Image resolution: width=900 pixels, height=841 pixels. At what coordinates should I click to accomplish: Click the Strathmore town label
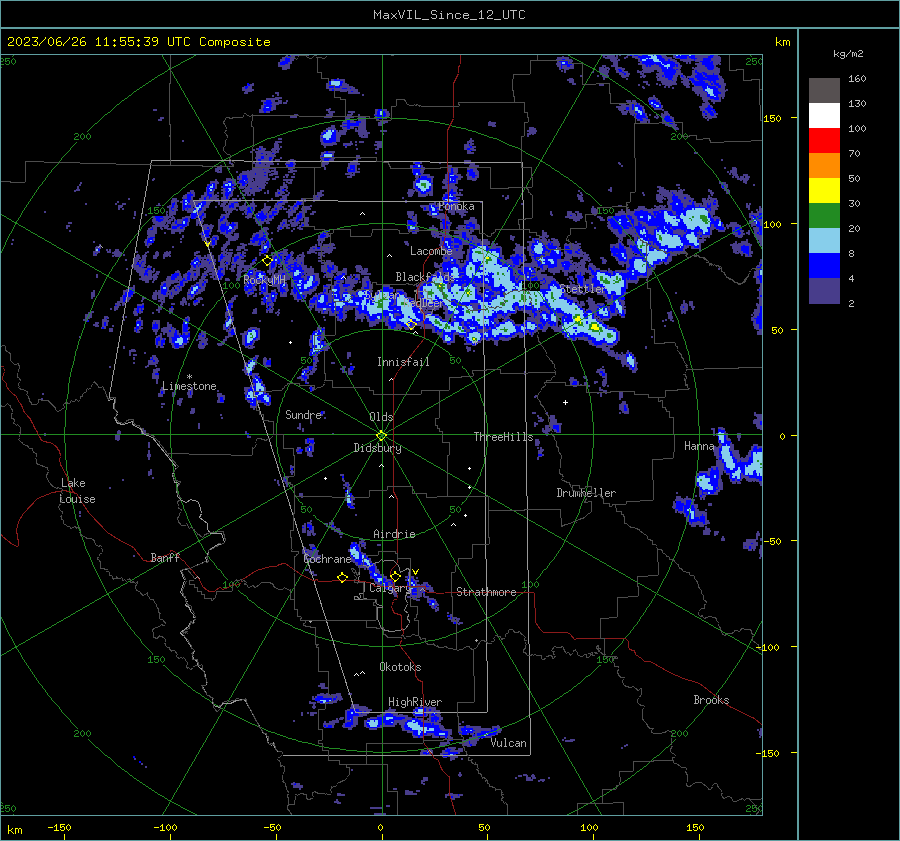[x=486, y=592]
